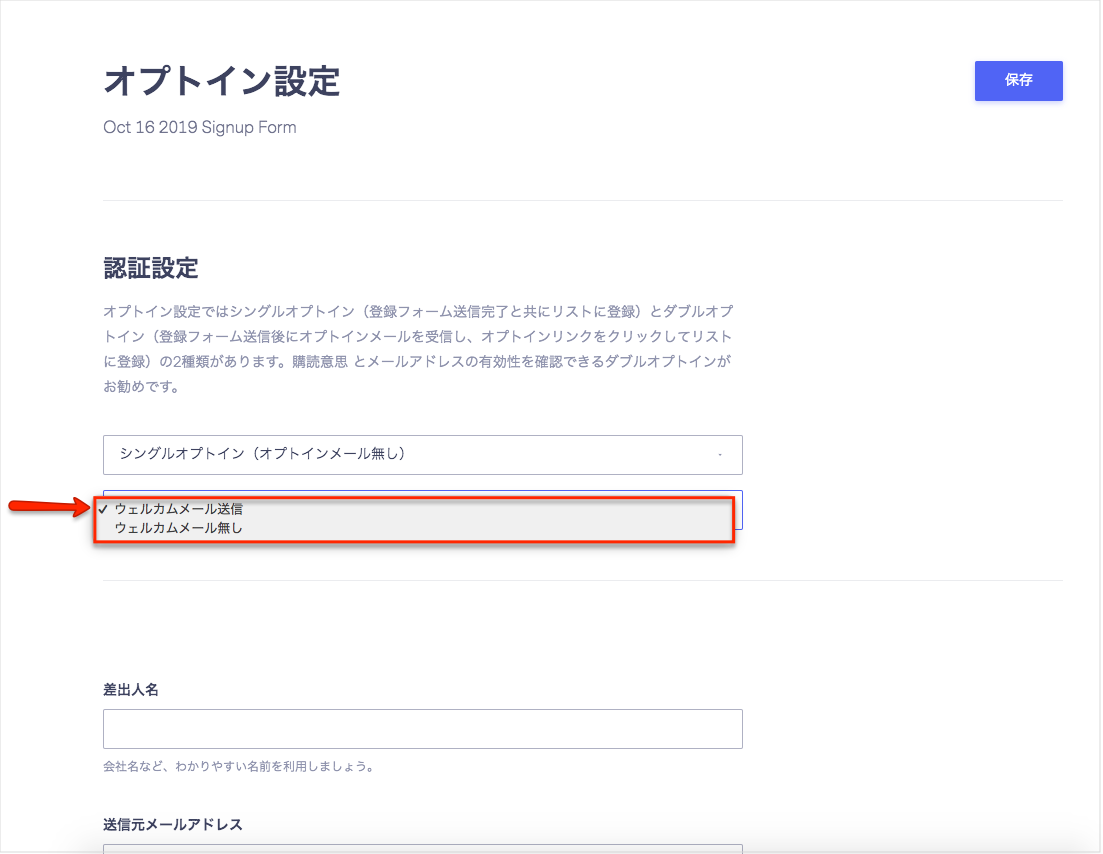The height and width of the screenshot is (854, 1103).
Task: Click the checkmark beside ウェルカムメール送信
Action: [x=104, y=509]
